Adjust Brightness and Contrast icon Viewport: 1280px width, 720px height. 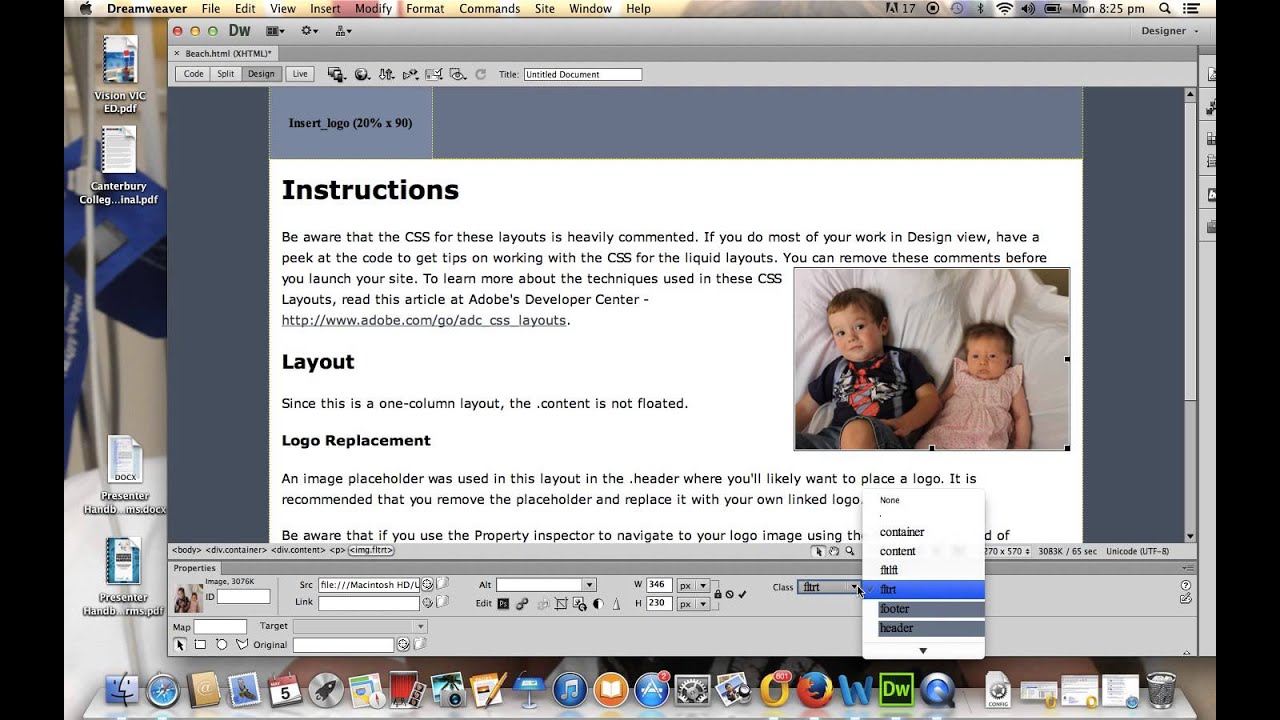click(x=598, y=604)
